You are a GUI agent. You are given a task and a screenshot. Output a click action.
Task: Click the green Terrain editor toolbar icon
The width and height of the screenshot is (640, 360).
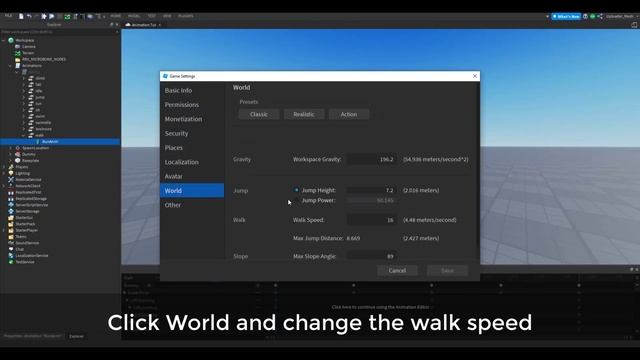click(67, 16)
